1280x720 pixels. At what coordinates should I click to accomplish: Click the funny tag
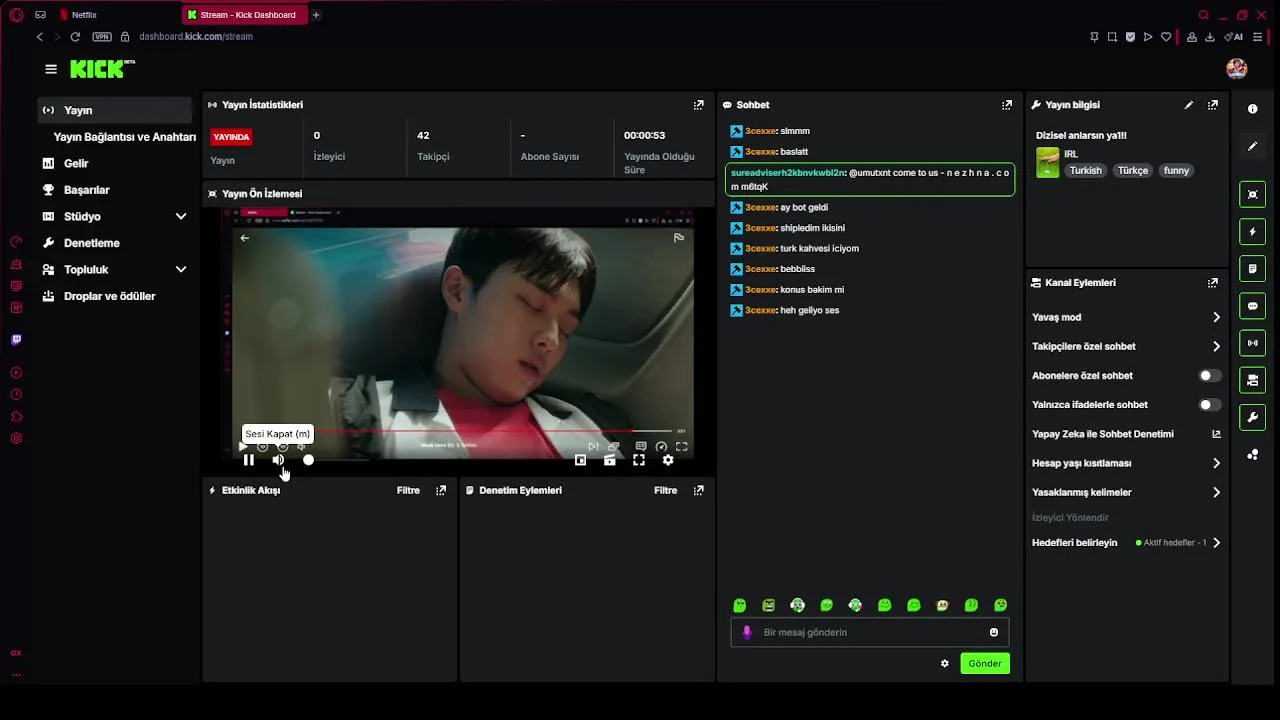coord(1176,171)
